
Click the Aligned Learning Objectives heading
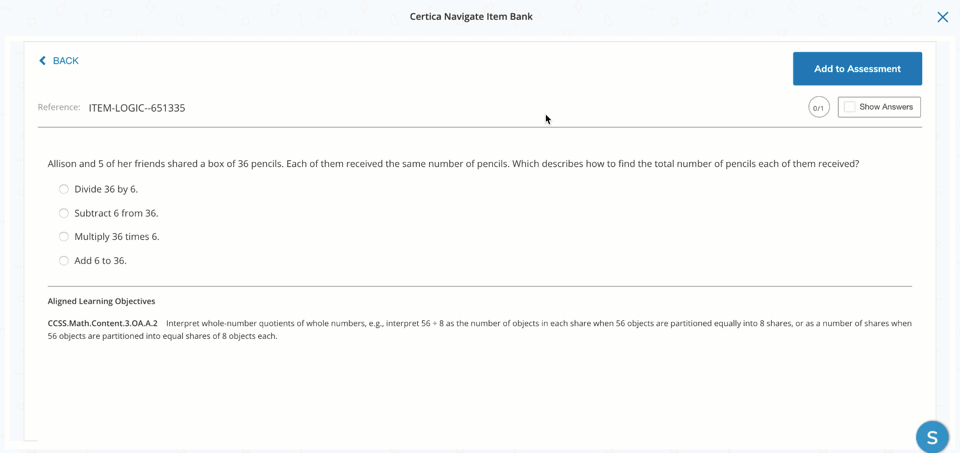click(102, 301)
